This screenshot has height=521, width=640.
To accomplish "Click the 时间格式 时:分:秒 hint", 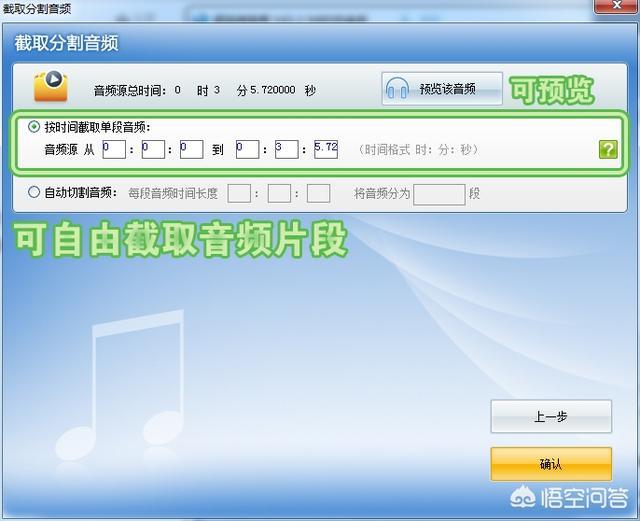I will [x=418, y=149].
